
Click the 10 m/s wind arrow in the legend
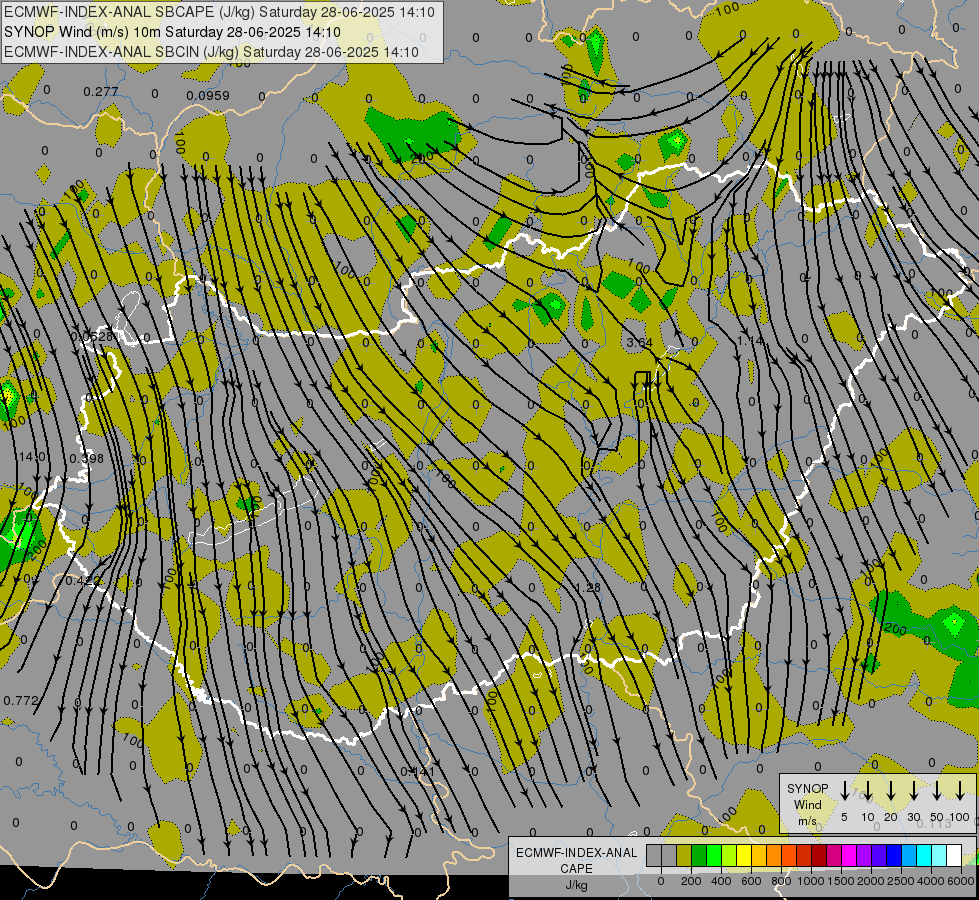(868, 791)
